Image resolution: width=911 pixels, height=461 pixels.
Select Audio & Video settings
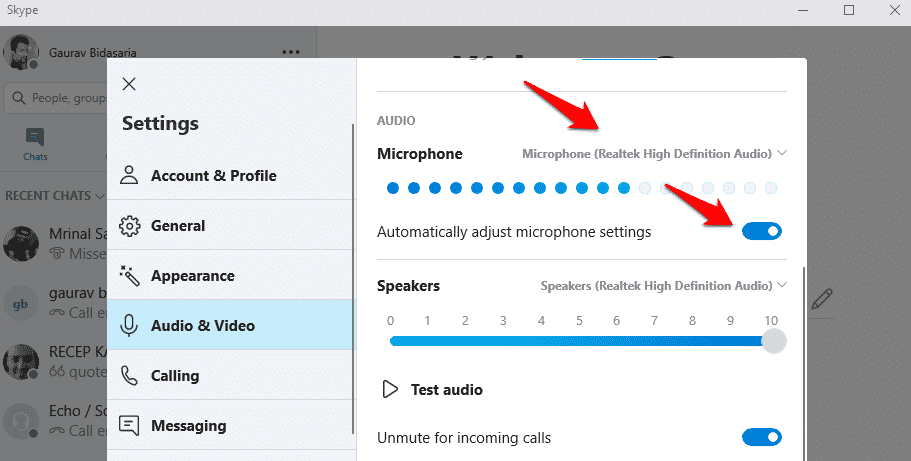click(x=231, y=326)
